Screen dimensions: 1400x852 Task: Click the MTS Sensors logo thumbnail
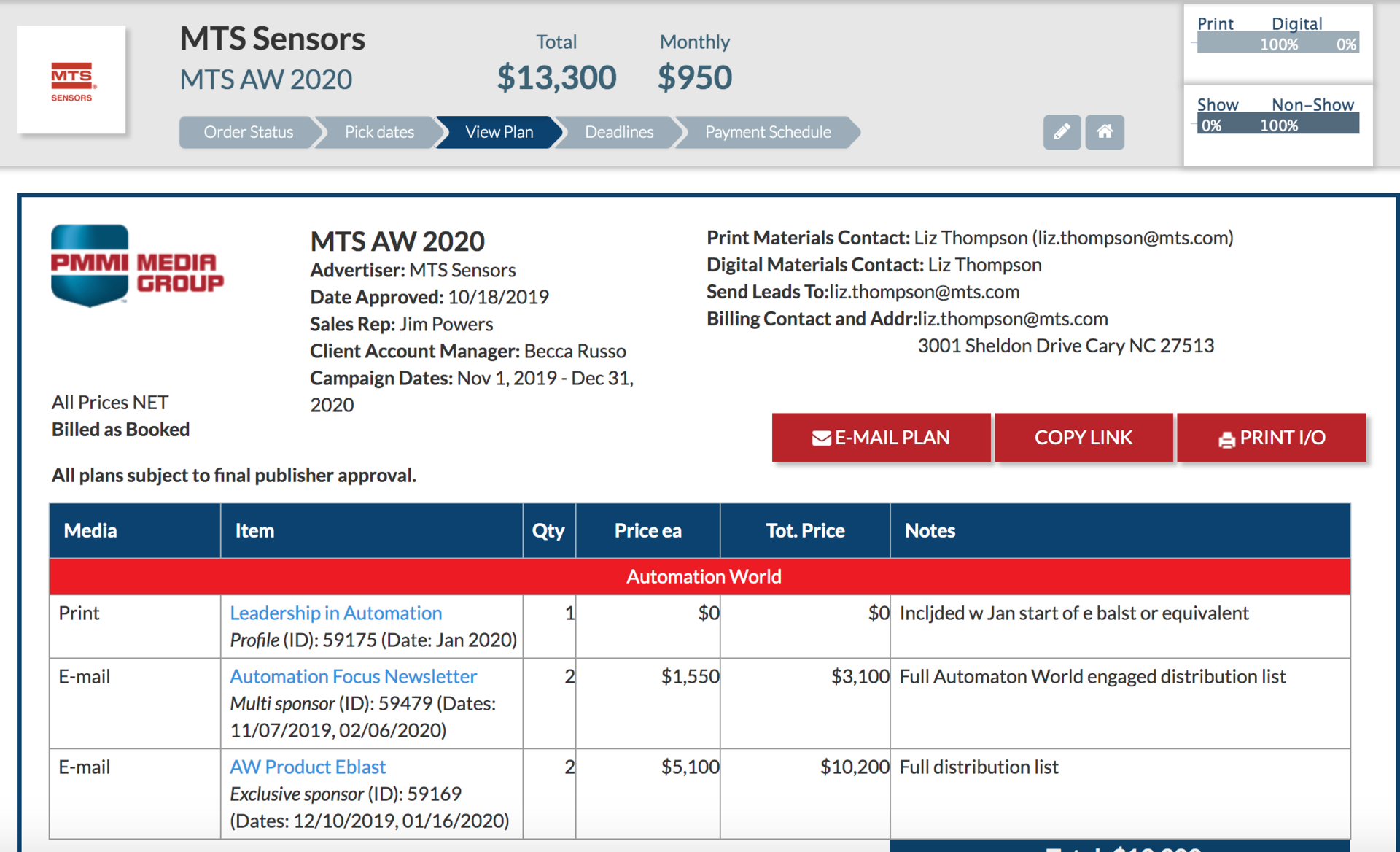coord(71,80)
